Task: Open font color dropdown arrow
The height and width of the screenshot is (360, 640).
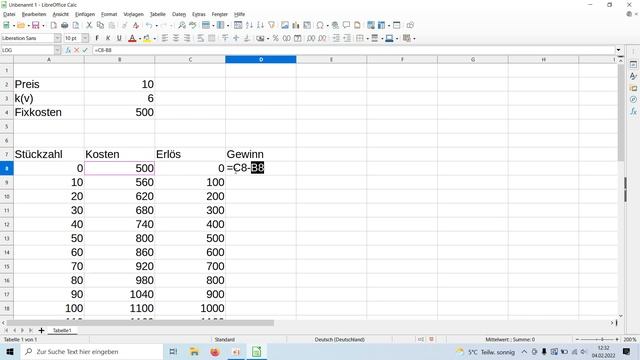Action: (140, 39)
